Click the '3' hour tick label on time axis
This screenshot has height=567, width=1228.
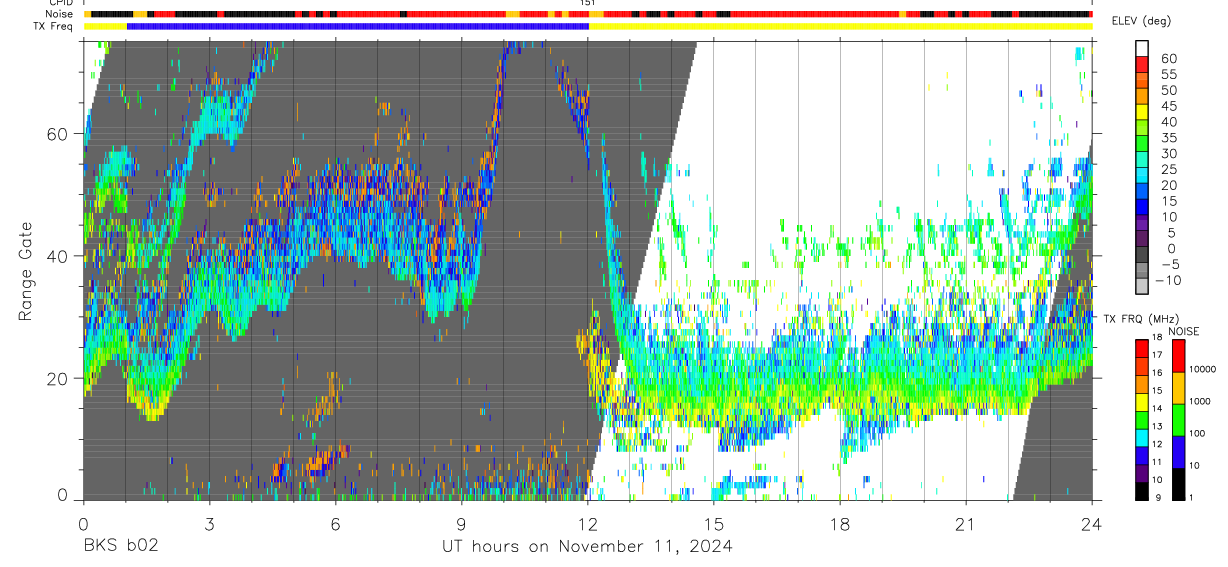209,524
